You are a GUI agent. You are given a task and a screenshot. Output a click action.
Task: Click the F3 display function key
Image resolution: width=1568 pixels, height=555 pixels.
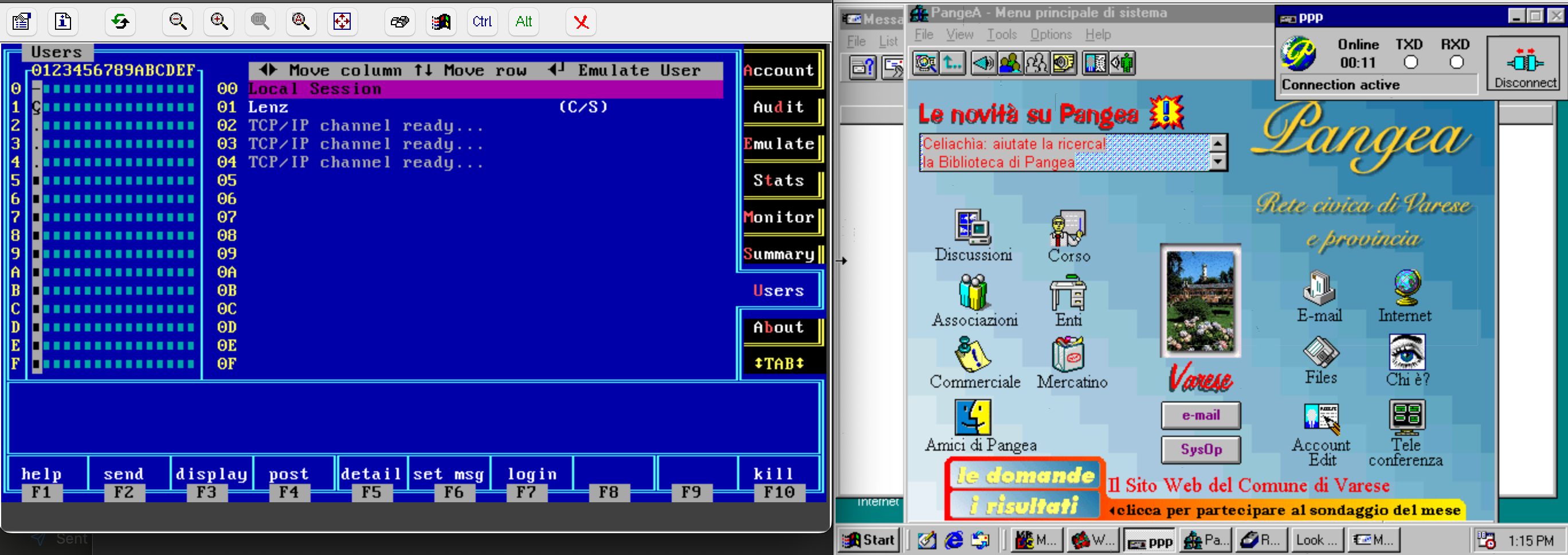211,482
